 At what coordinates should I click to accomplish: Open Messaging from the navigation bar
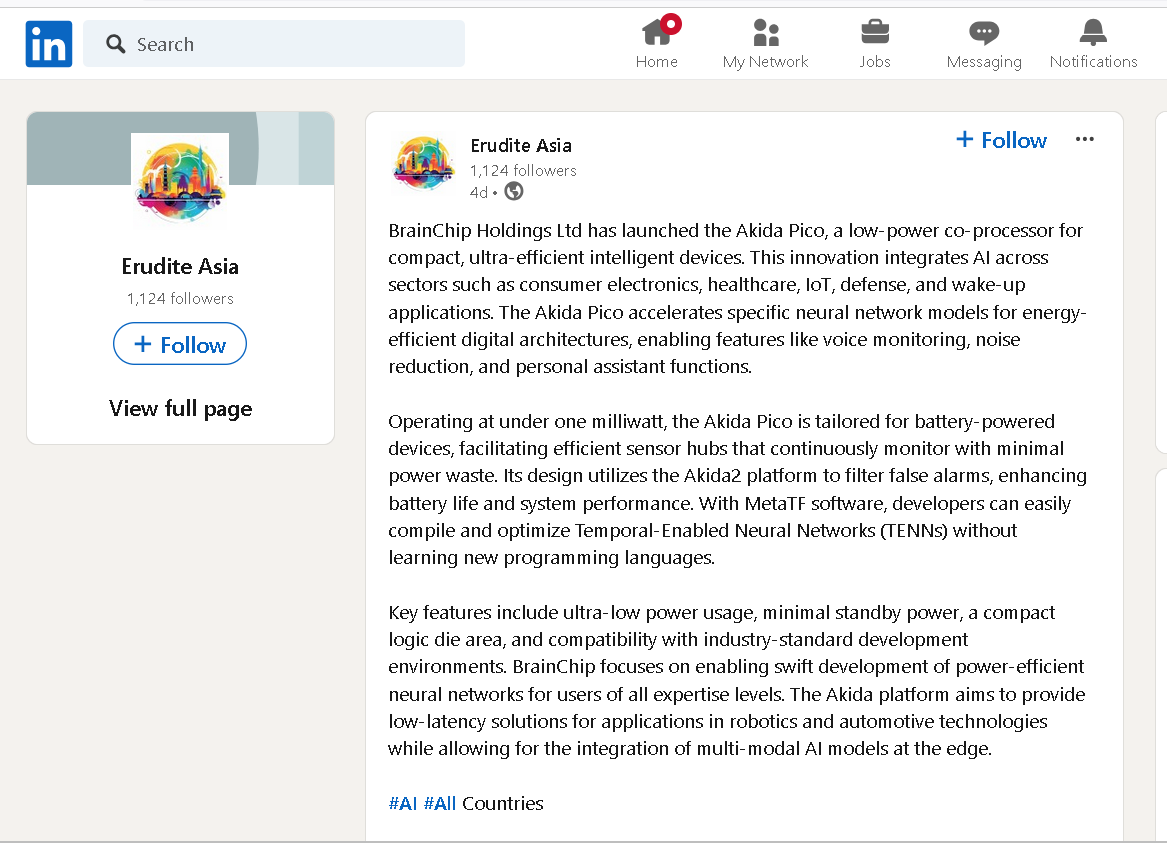[x=984, y=43]
